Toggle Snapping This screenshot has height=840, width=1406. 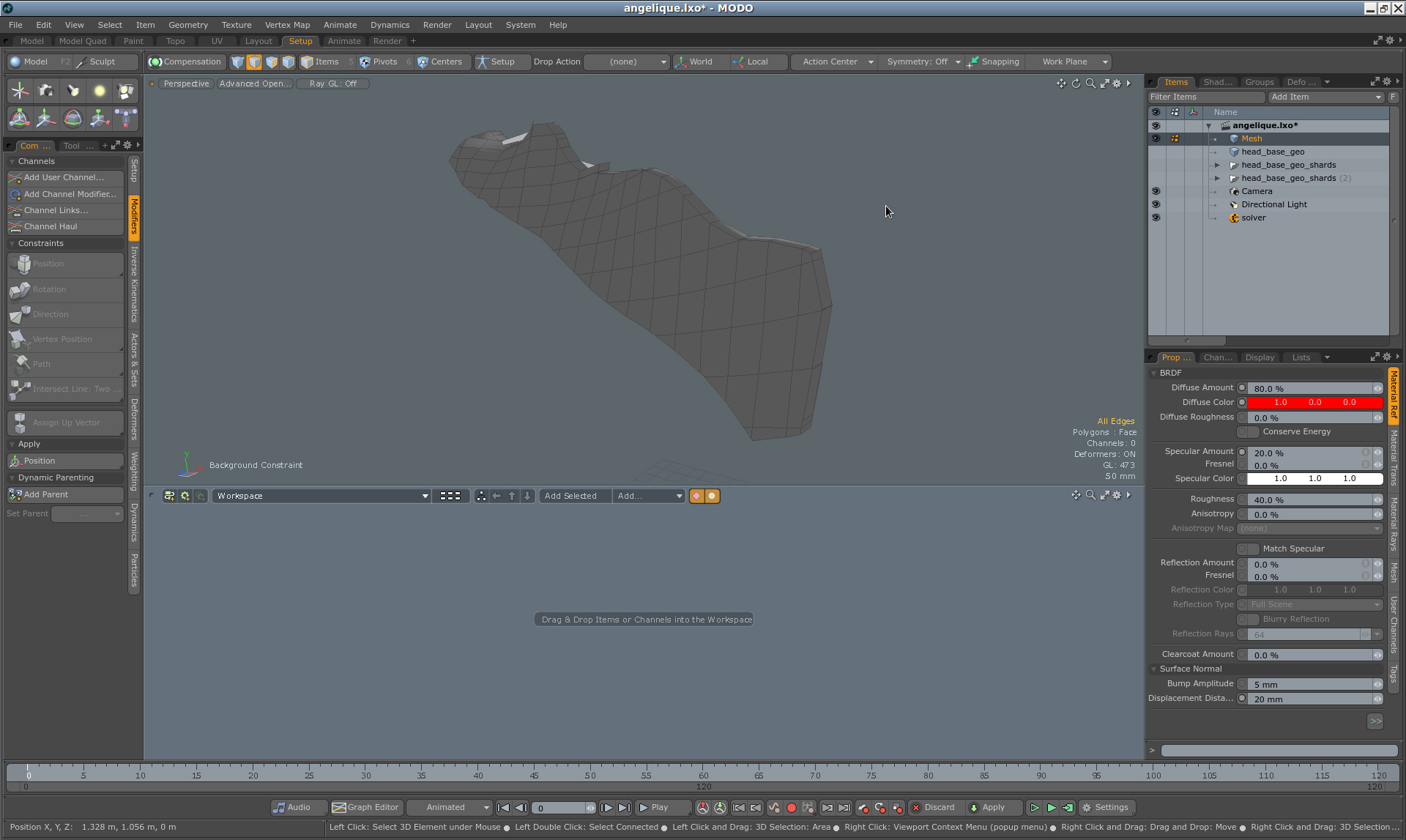coord(994,62)
